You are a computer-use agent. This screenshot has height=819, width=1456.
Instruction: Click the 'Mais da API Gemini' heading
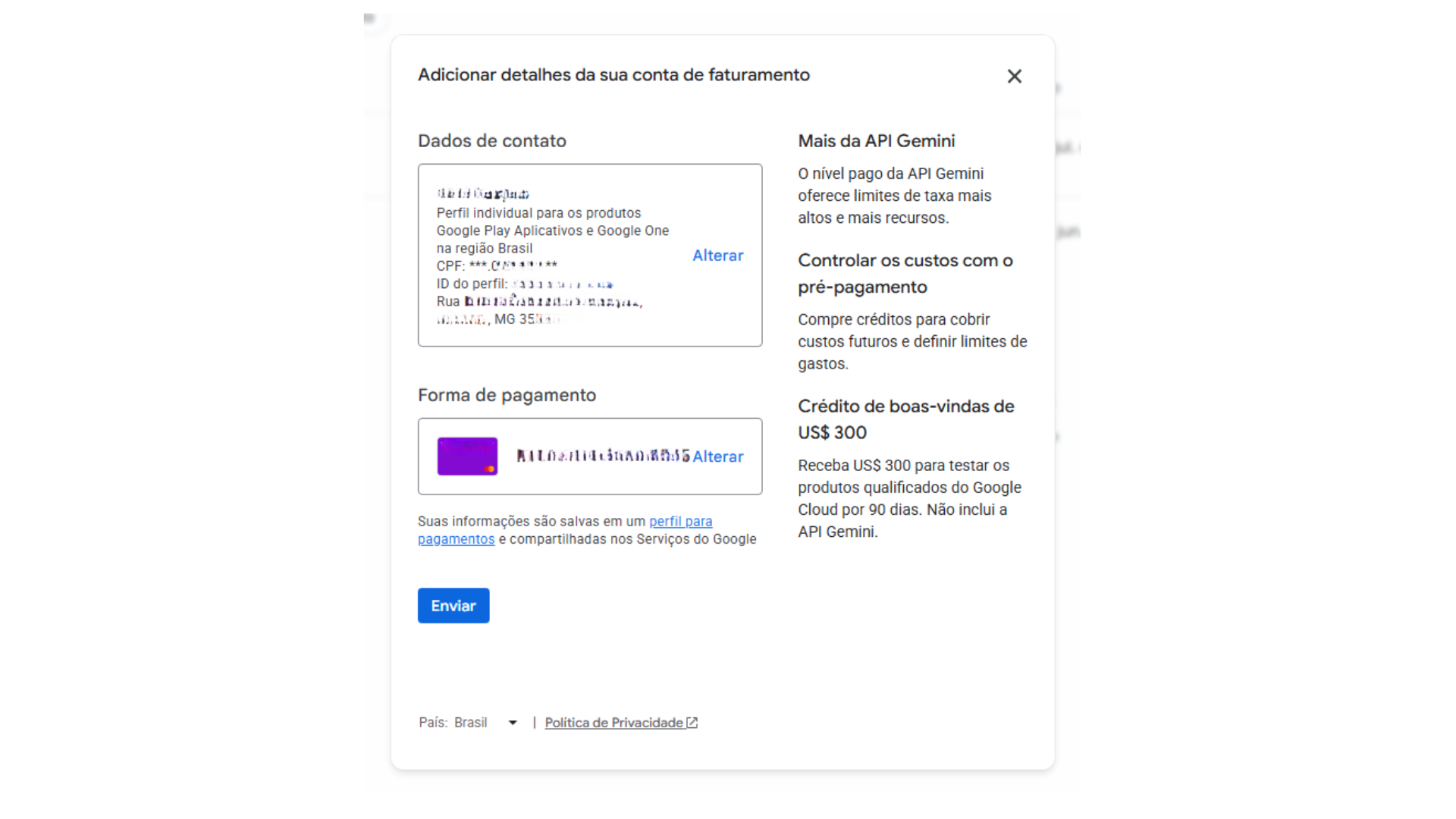click(x=876, y=141)
